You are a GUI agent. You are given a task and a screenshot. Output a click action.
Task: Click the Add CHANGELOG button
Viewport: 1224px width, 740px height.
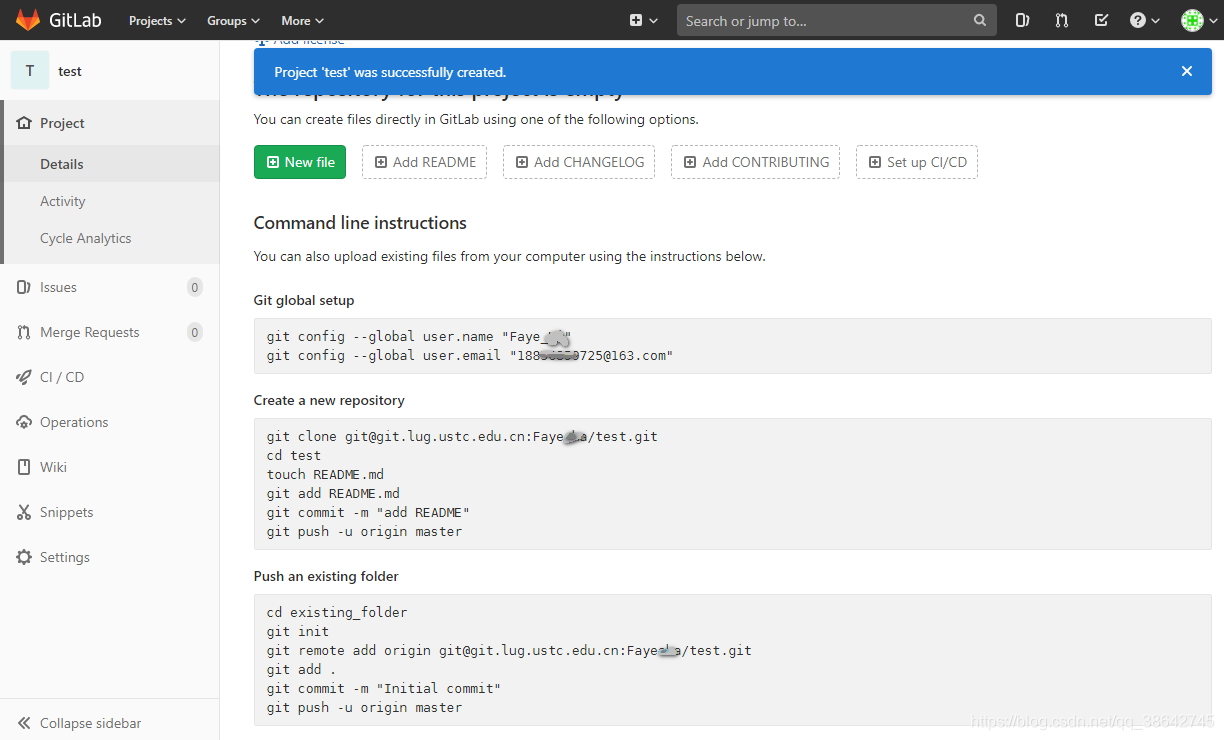pos(579,162)
